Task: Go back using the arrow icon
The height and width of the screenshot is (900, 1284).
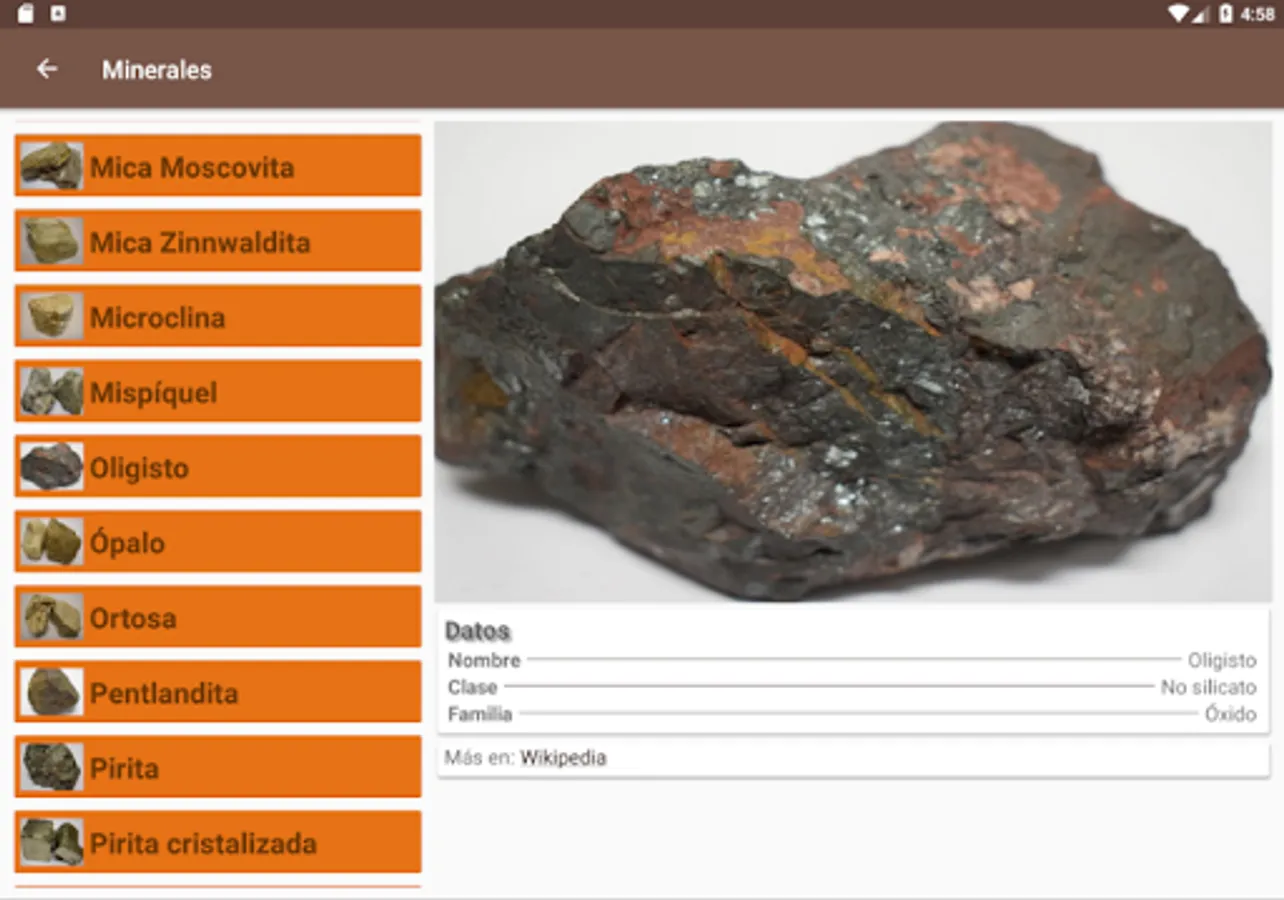Action: (47, 69)
